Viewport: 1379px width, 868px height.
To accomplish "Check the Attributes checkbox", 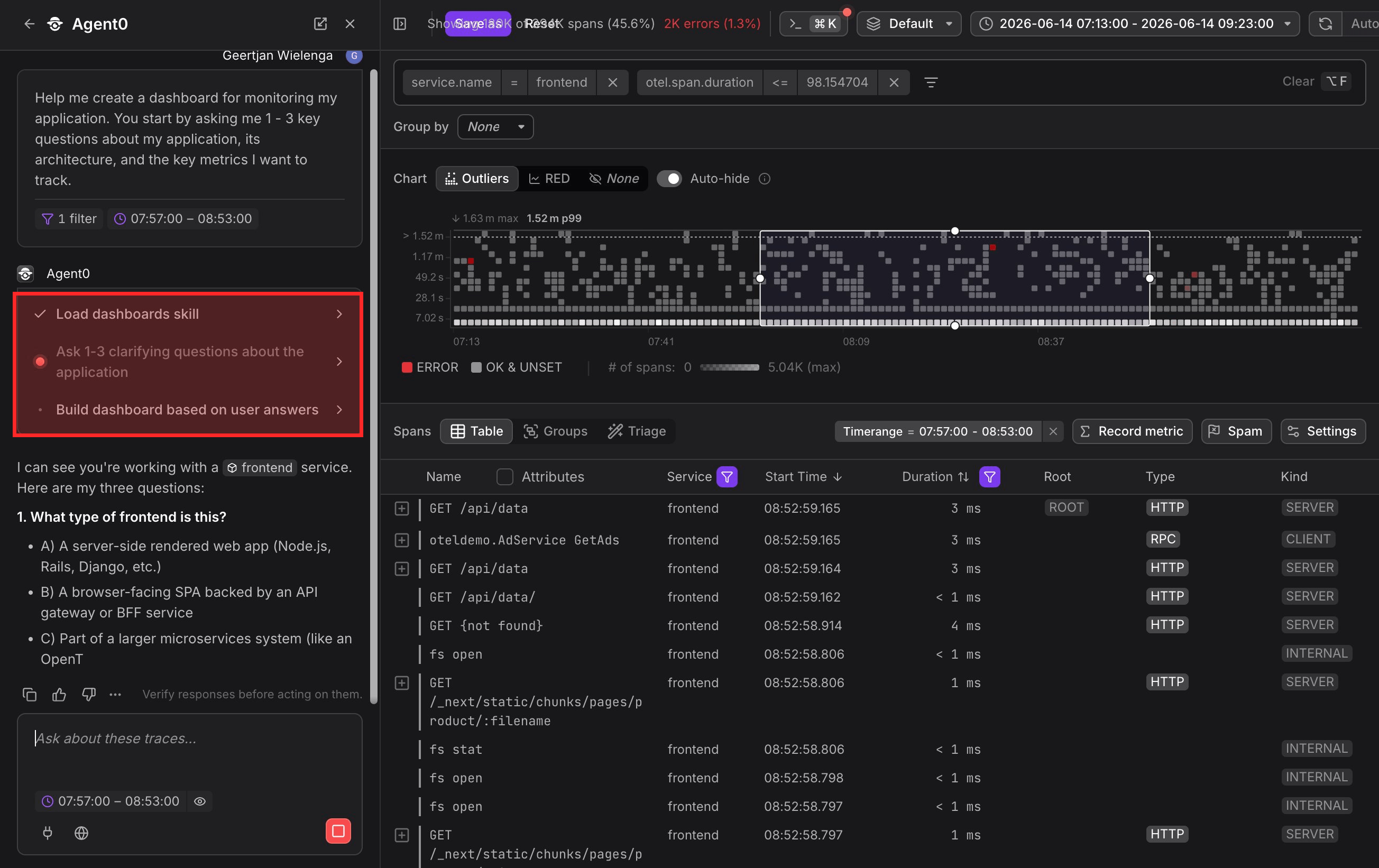I will click(504, 477).
